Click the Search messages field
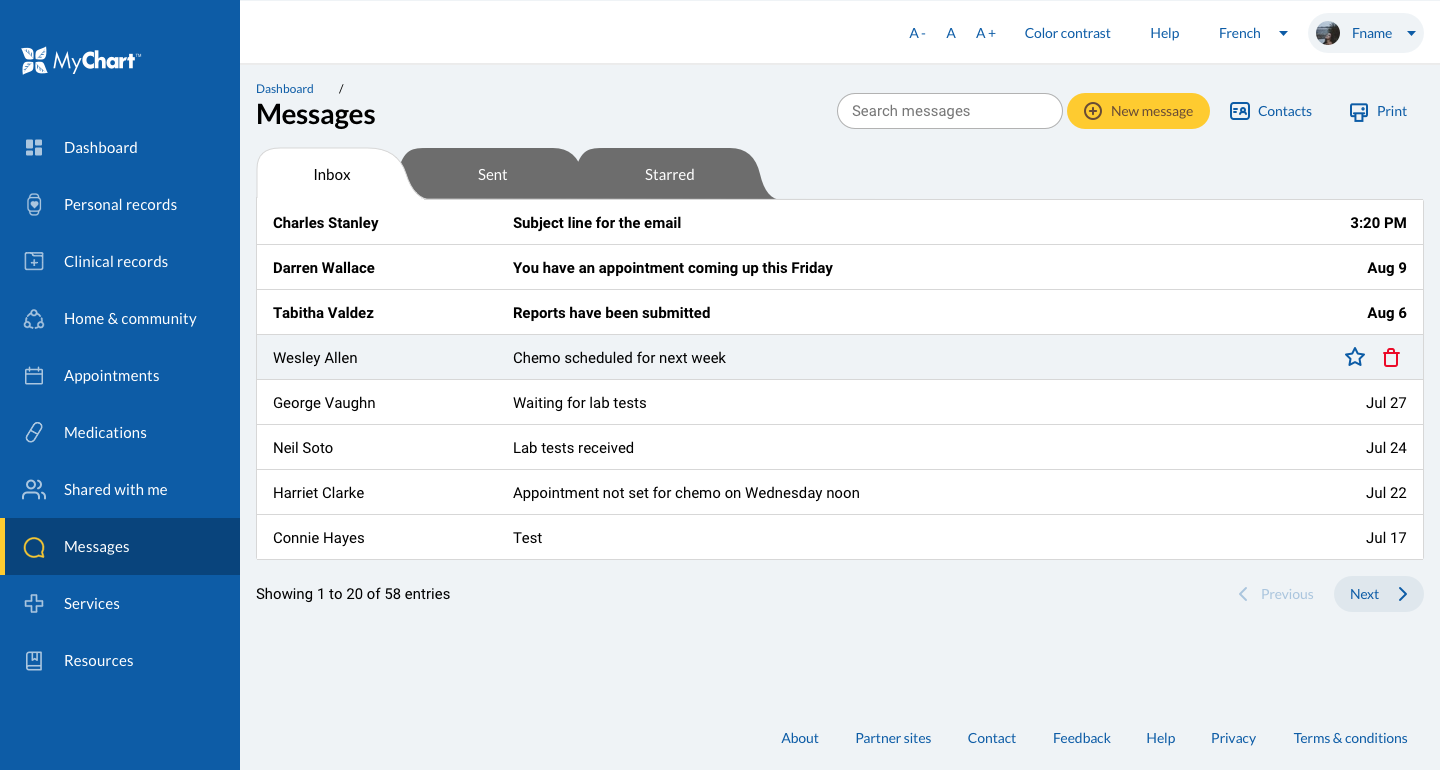This screenshot has width=1440, height=770. pos(949,111)
